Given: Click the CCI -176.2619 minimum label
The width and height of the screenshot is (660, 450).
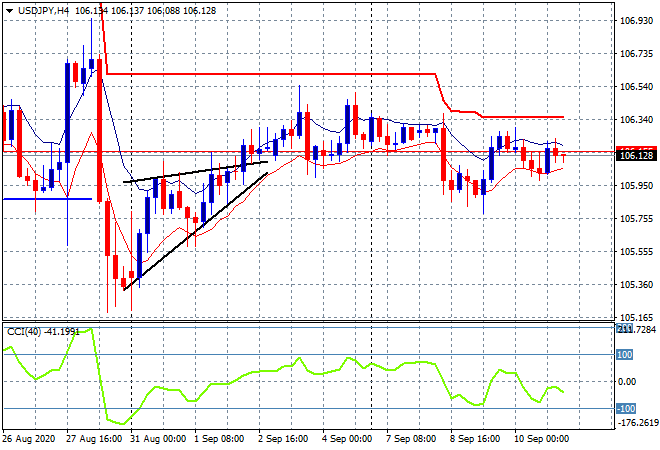Looking at the screenshot, I should [x=638, y=422].
